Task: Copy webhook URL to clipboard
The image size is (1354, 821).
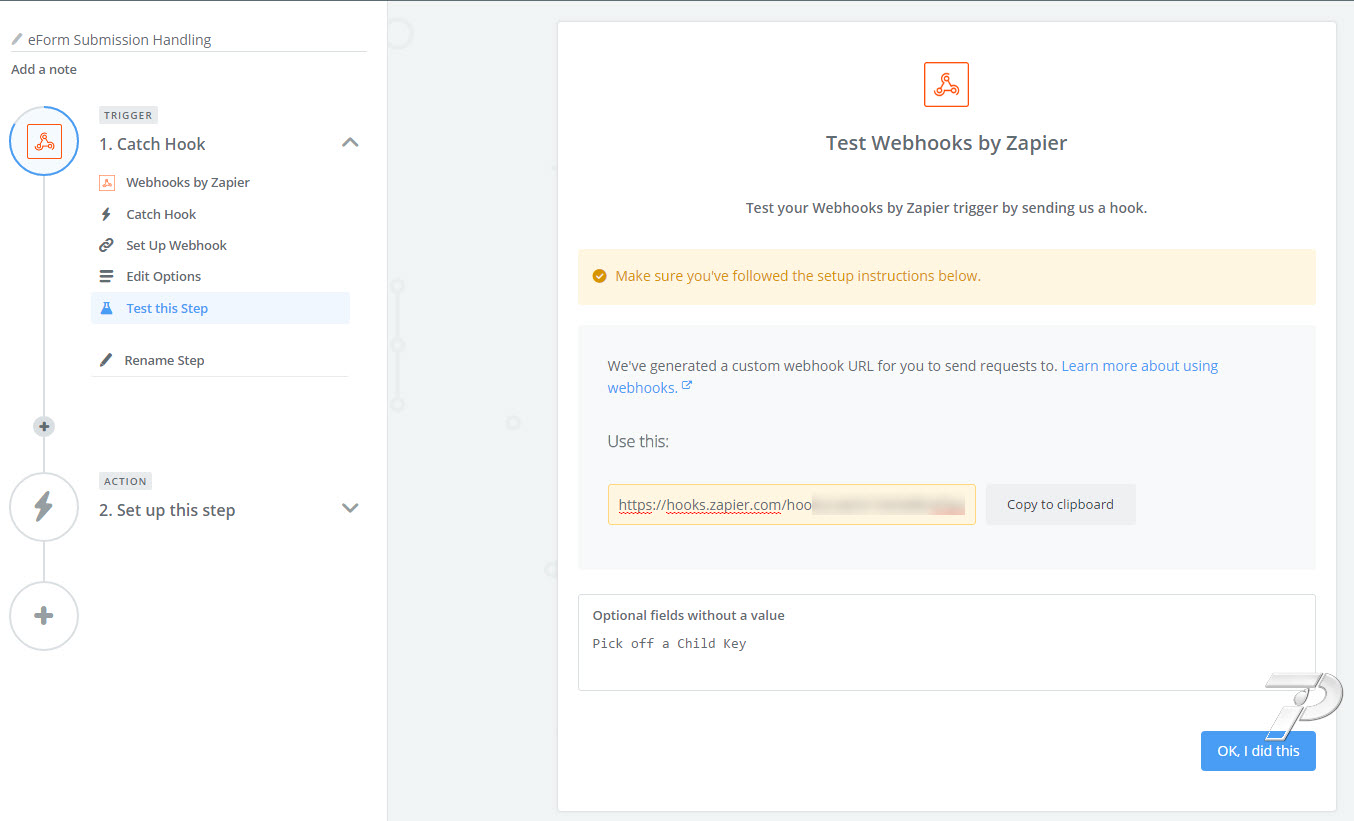Action: coord(1060,505)
